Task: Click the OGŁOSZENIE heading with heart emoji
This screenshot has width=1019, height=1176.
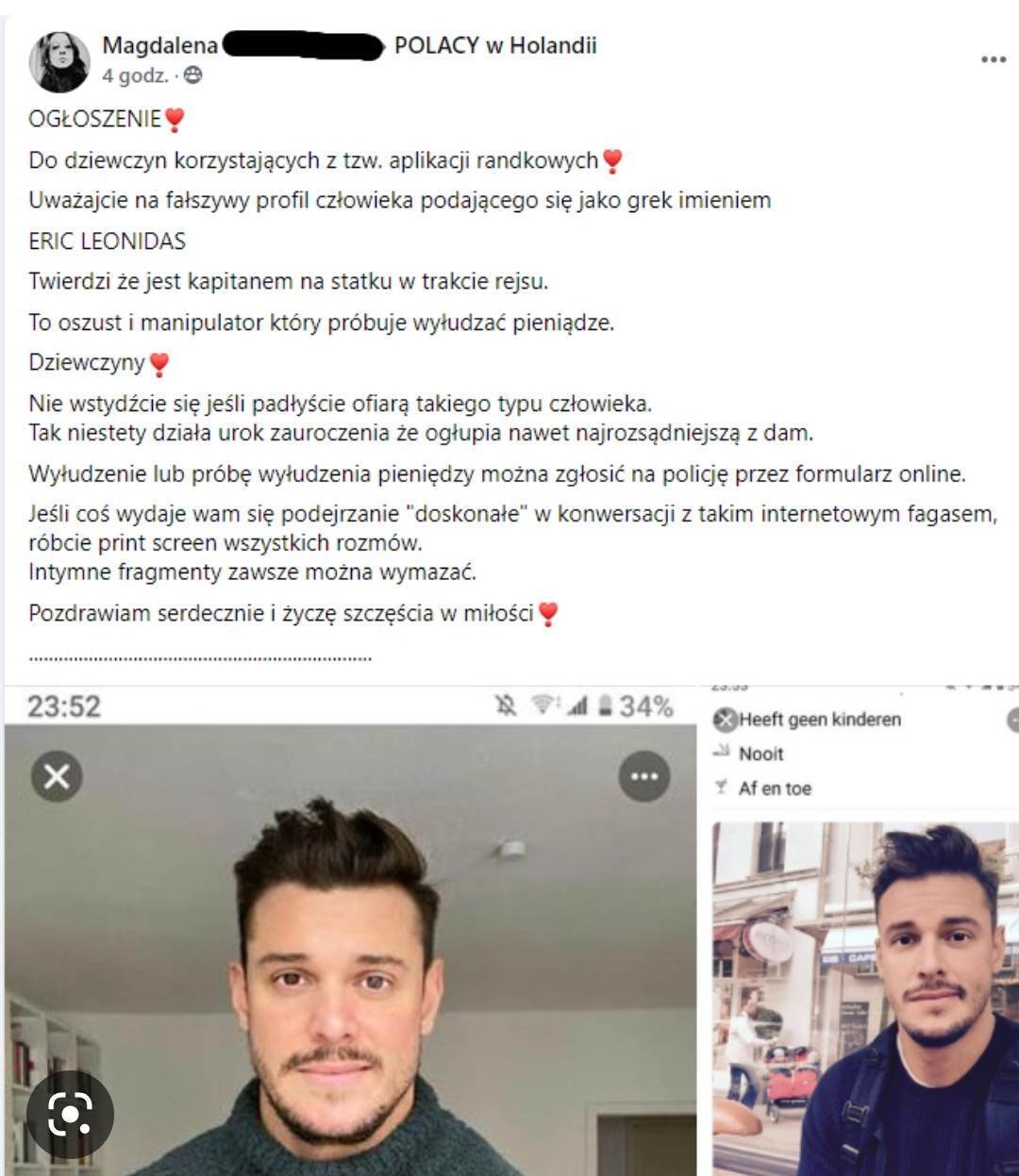Action: (108, 119)
